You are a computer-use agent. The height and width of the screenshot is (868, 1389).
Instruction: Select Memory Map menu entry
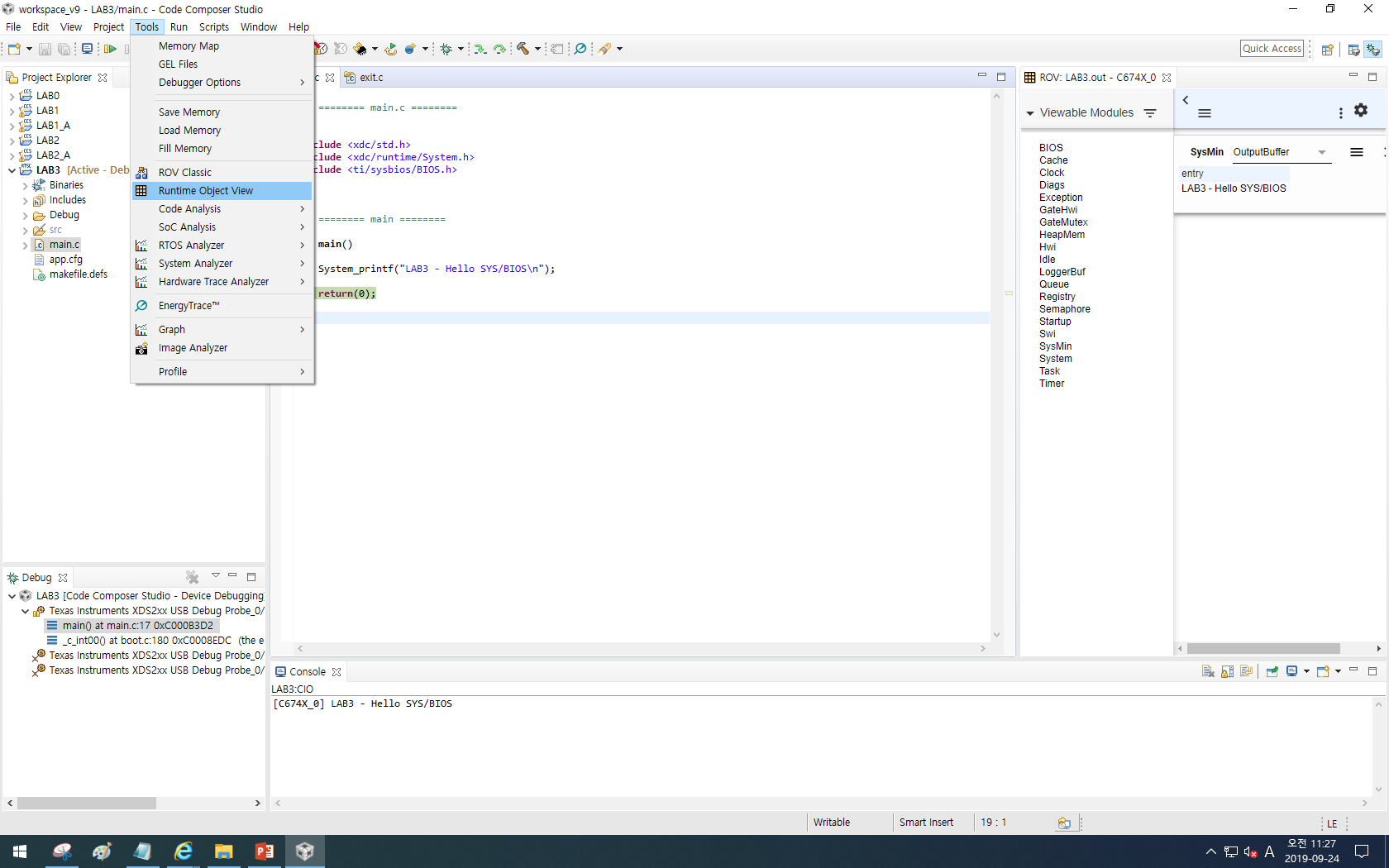[x=222, y=46]
